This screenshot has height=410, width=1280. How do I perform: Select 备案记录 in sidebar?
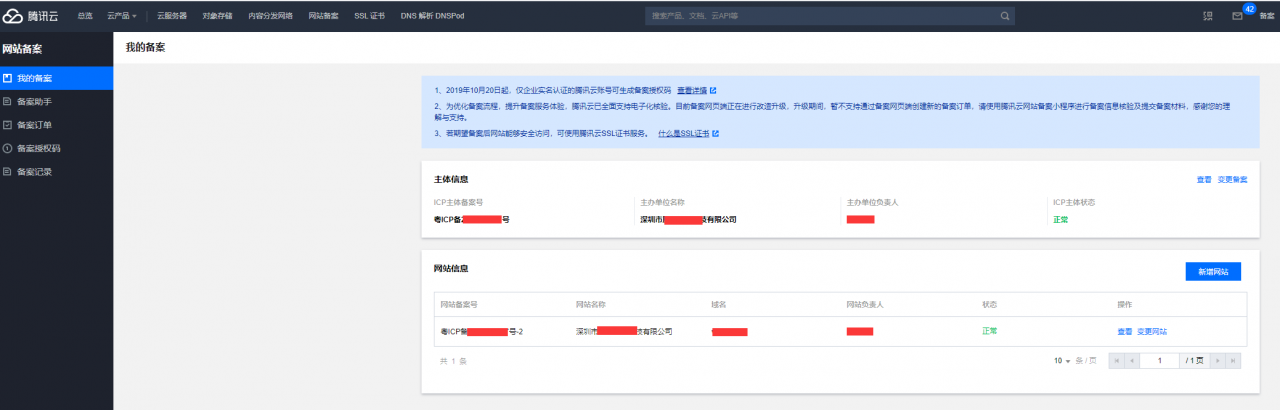point(57,171)
